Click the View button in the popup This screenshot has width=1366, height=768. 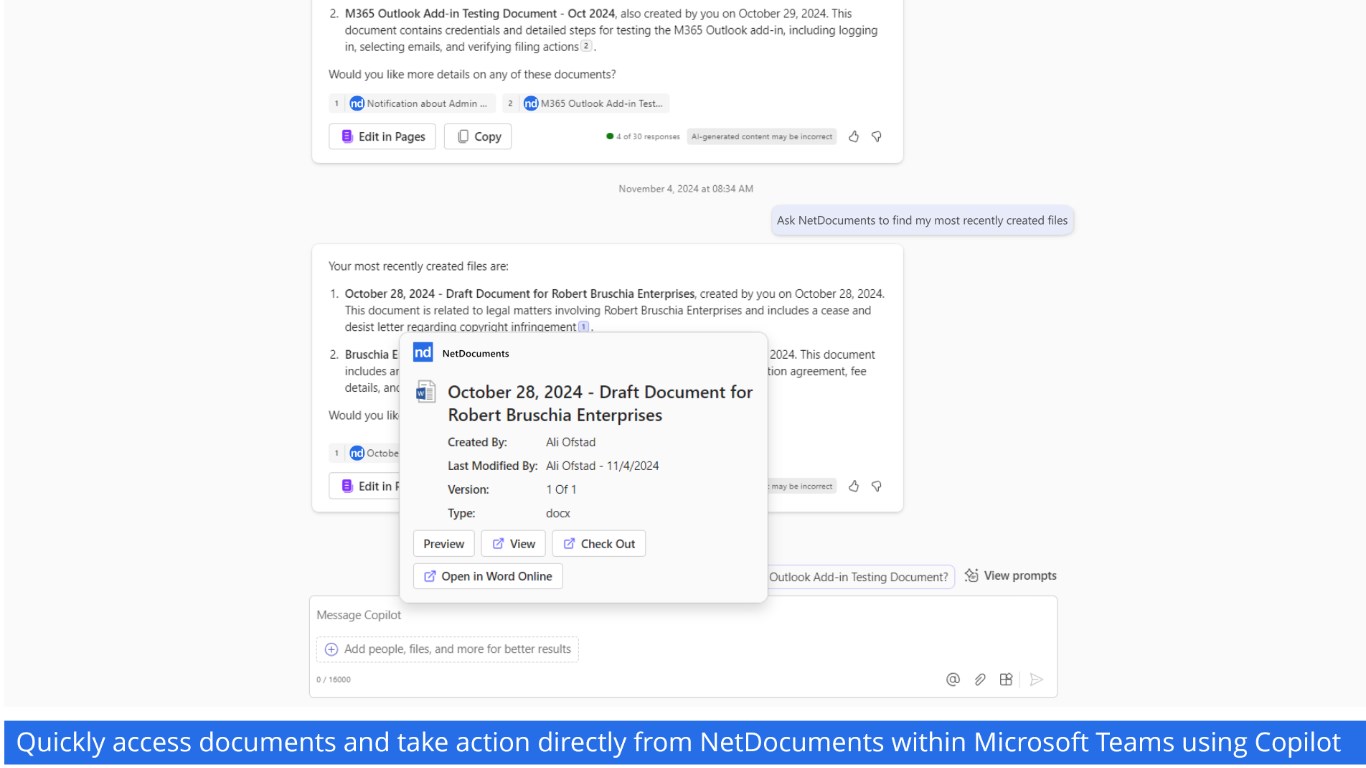click(x=513, y=544)
